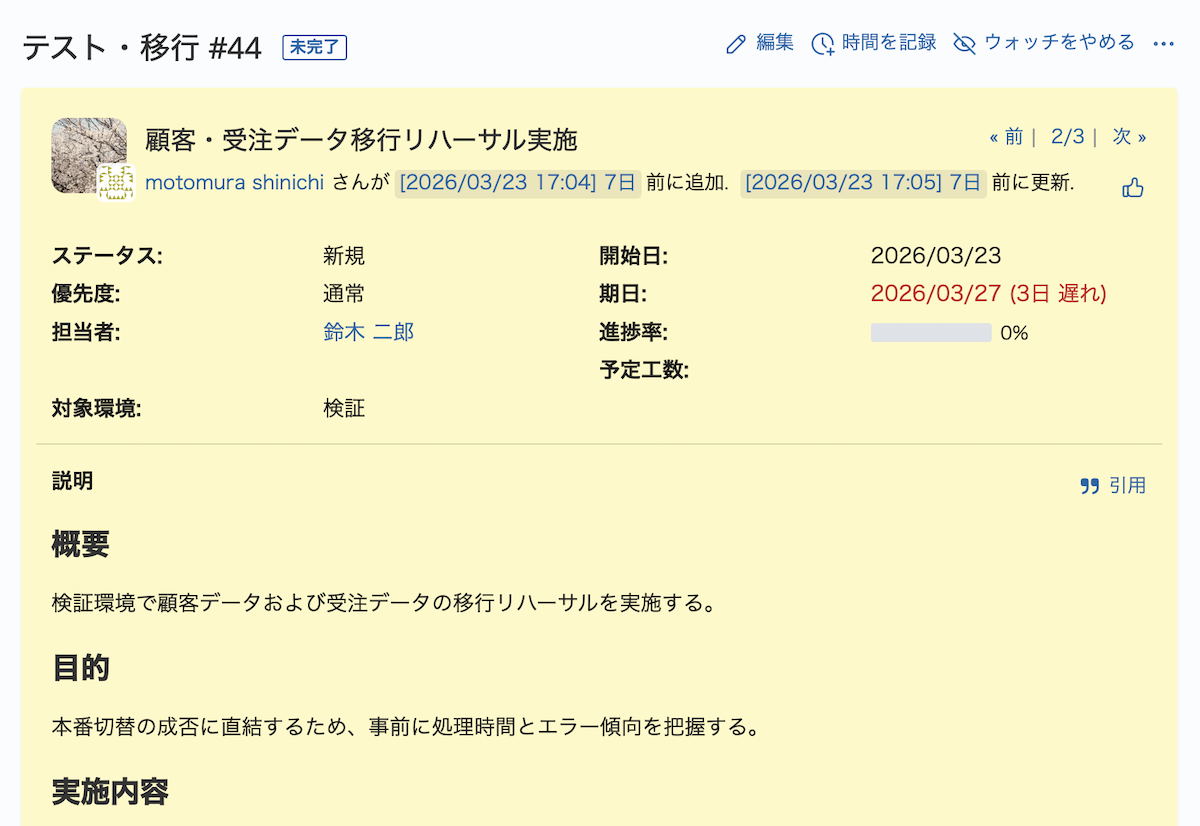Click the 17:04 created timestamp link
The image size is (1200, 826).
coord(517,183)
